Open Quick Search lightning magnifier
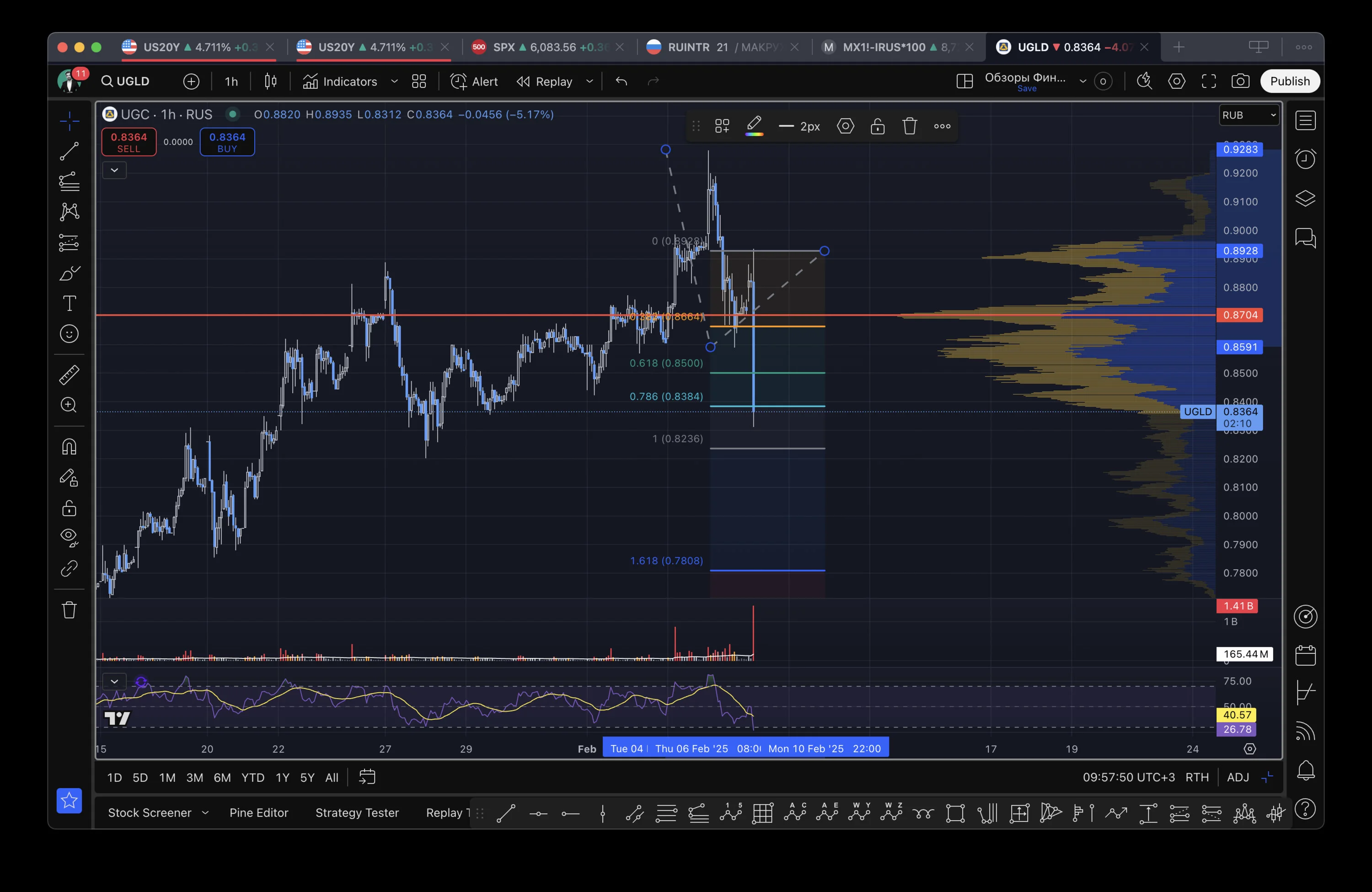Image resolution: width=1372 pixels, height=892 pixels. point(1144,81)
